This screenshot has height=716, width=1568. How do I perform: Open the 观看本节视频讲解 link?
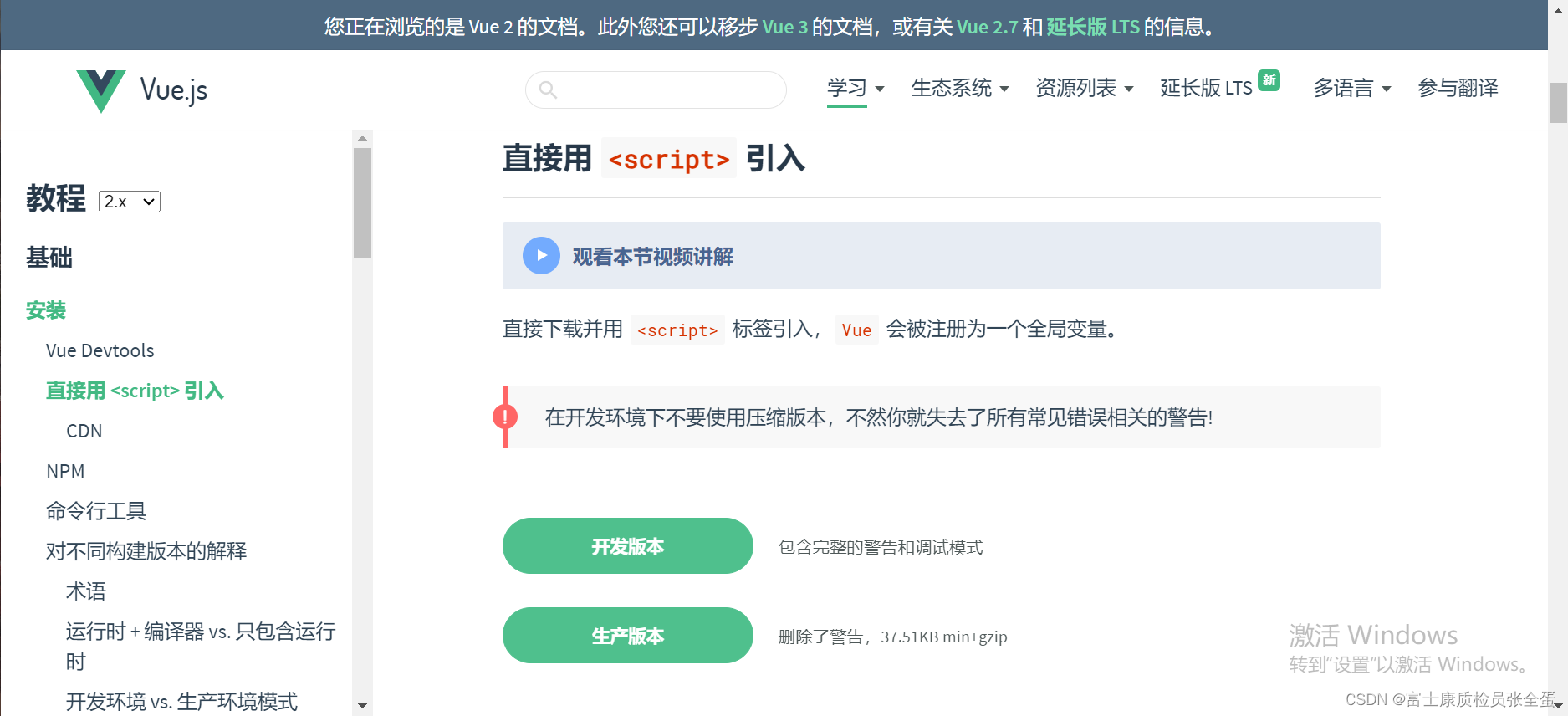tap(652, 257)
